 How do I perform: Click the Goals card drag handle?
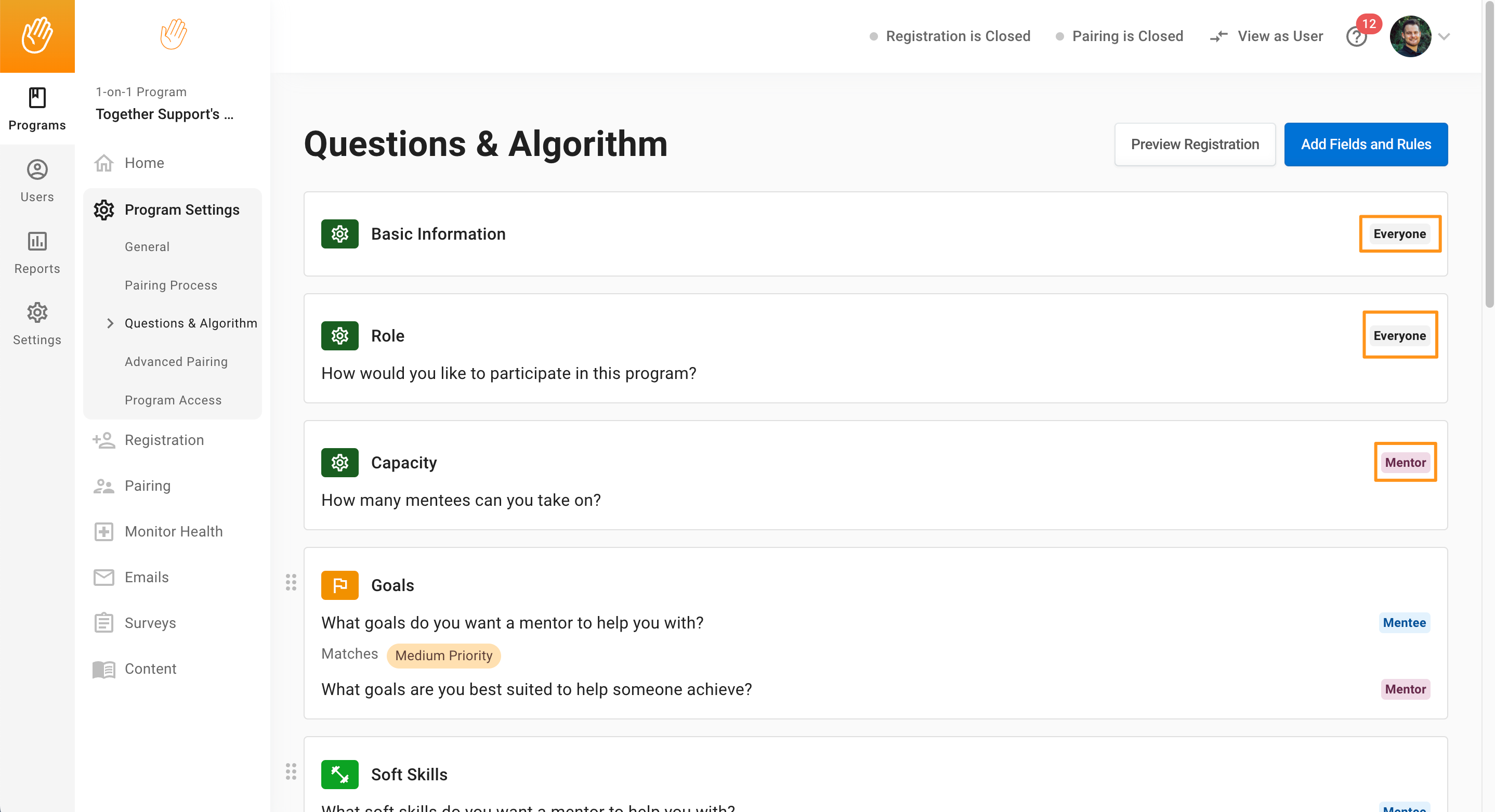(x=291, y=582)
